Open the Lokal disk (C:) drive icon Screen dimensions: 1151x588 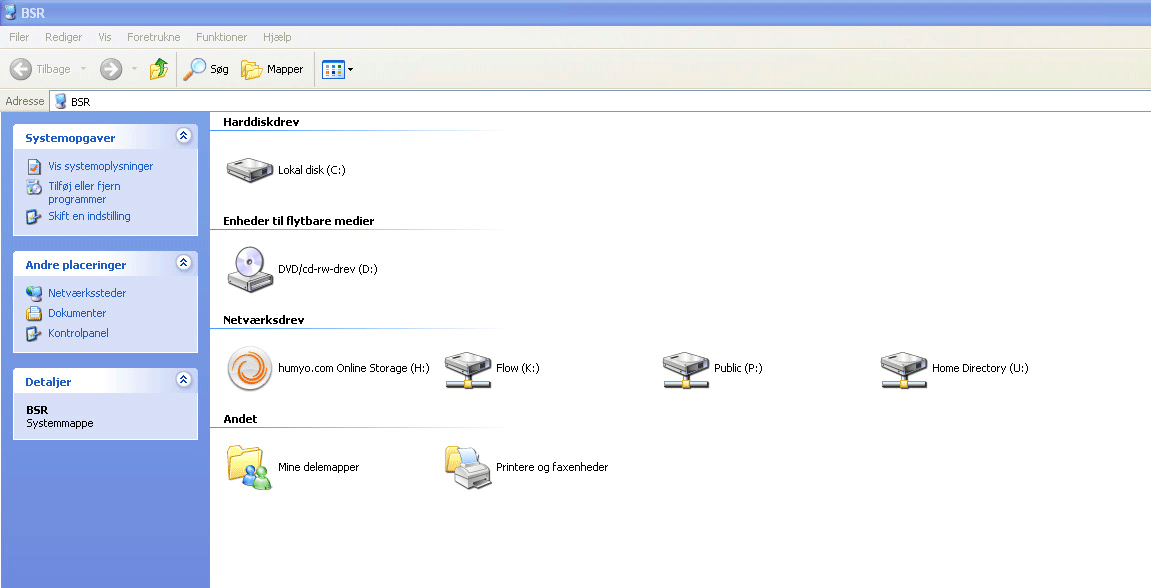[x=249, y=170]
